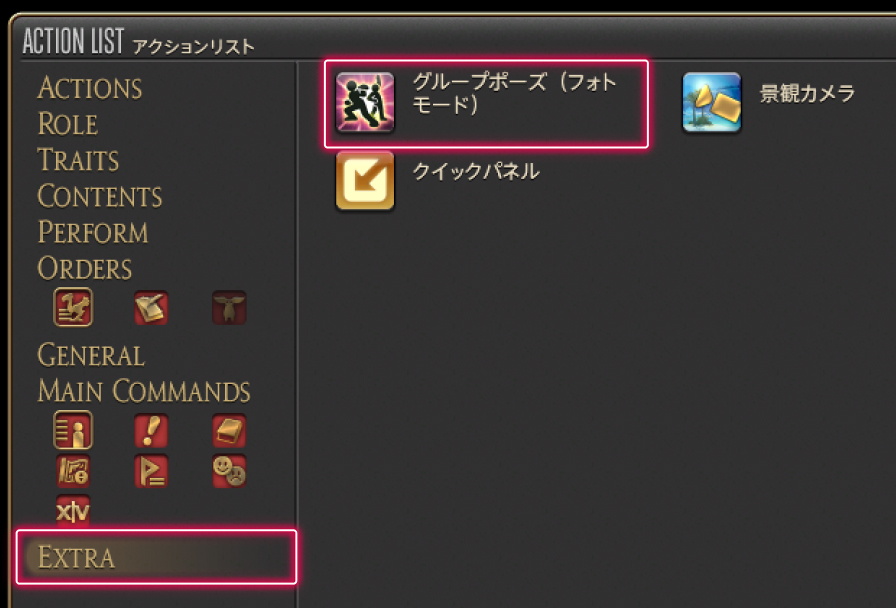Screen dimensions: 896x608
Task: Select the Traits category
Action: point(78,160)
